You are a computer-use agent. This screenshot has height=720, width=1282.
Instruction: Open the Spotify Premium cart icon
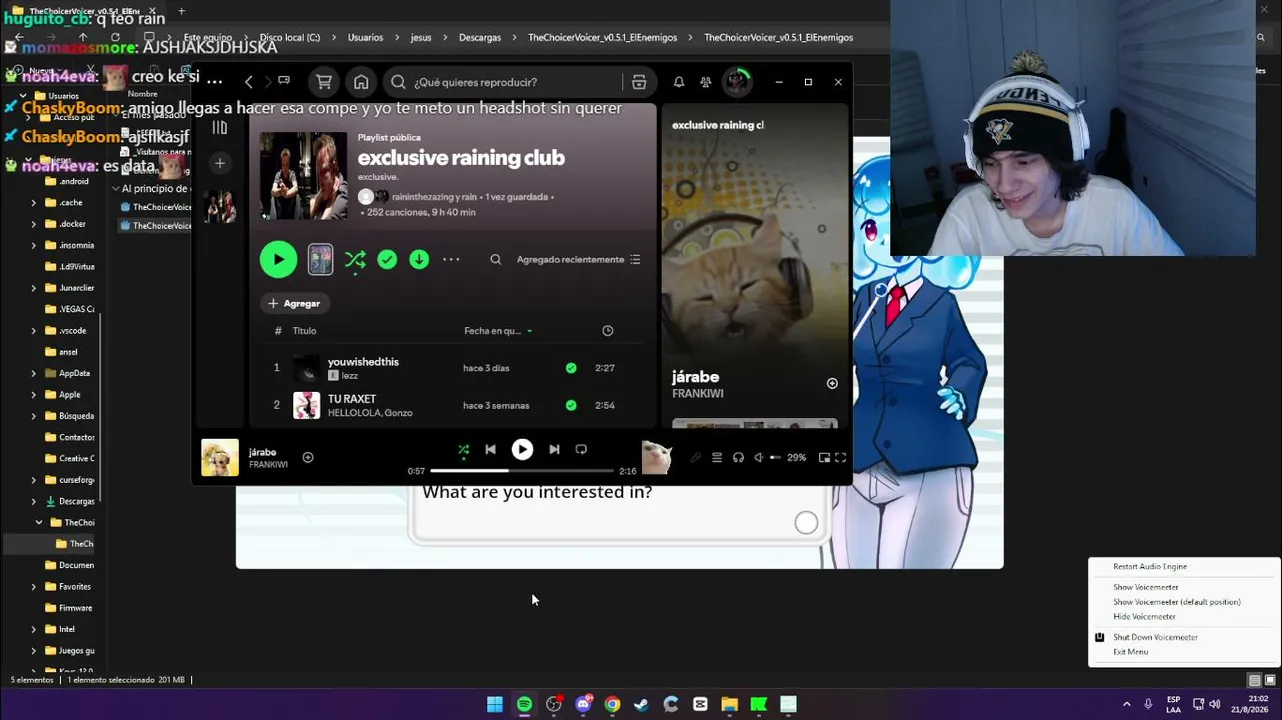[x=324, y=82]
